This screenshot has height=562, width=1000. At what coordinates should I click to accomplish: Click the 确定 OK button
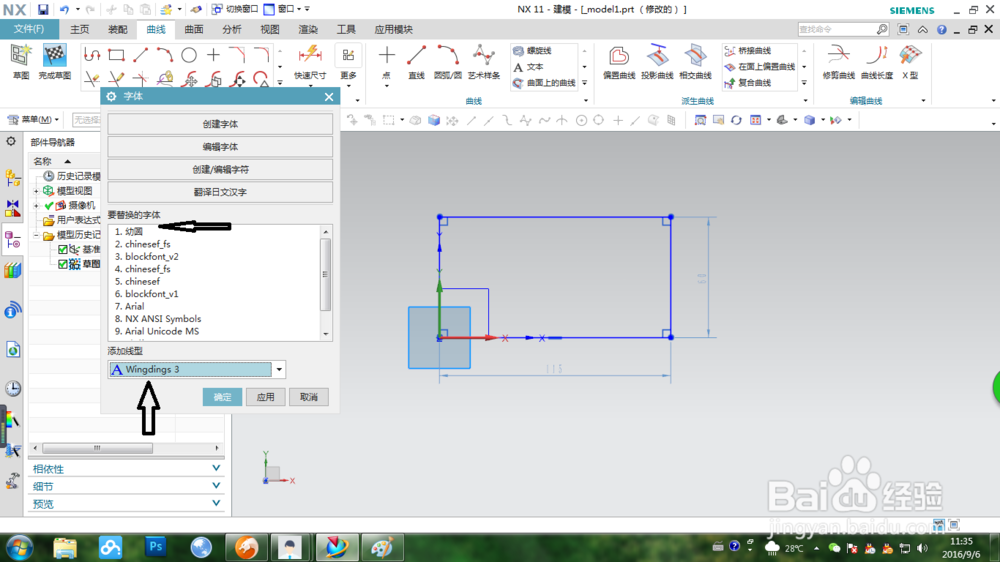[222, 397]
